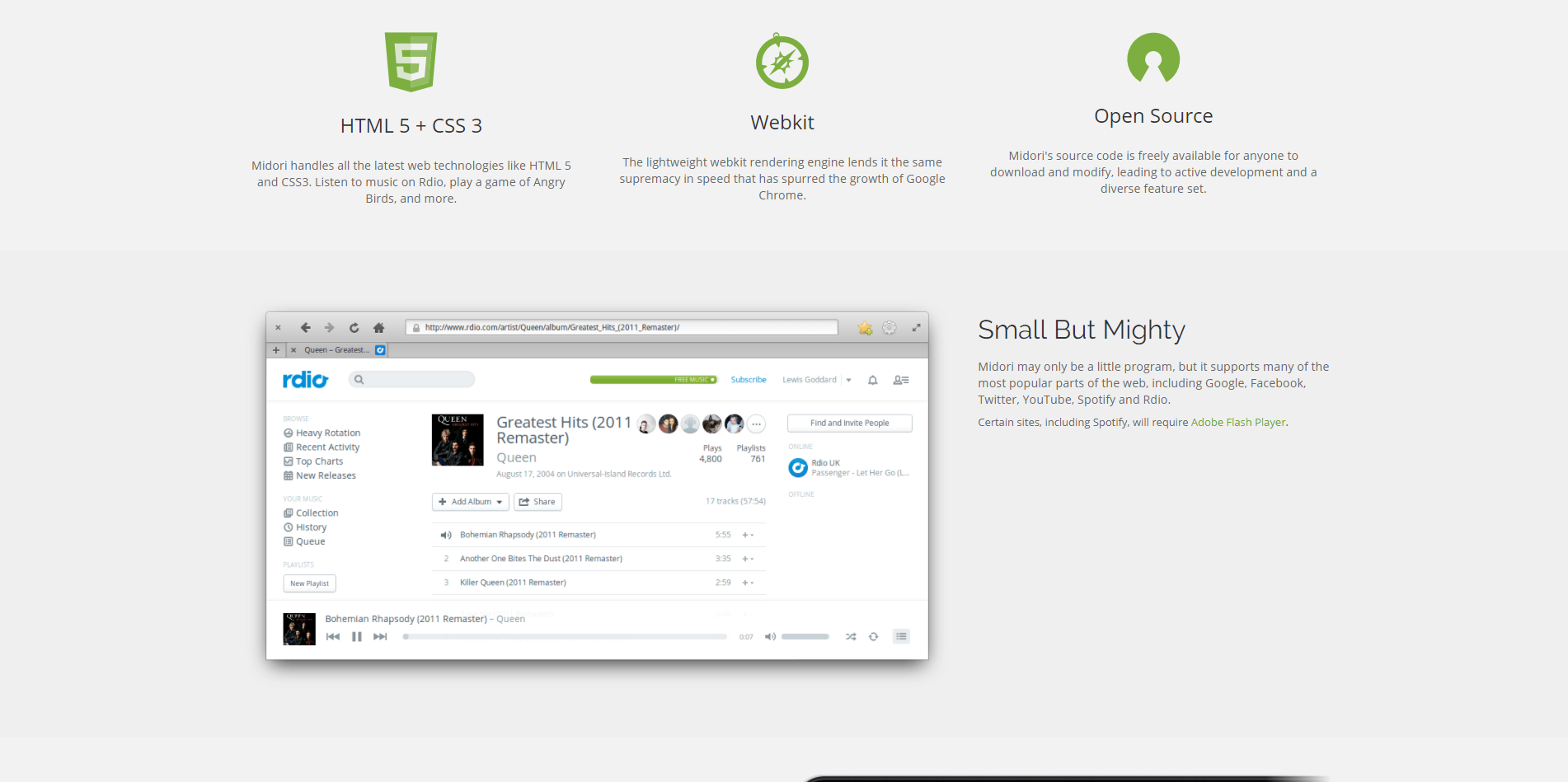Click the rdio search field

click(x=411, y=379)
